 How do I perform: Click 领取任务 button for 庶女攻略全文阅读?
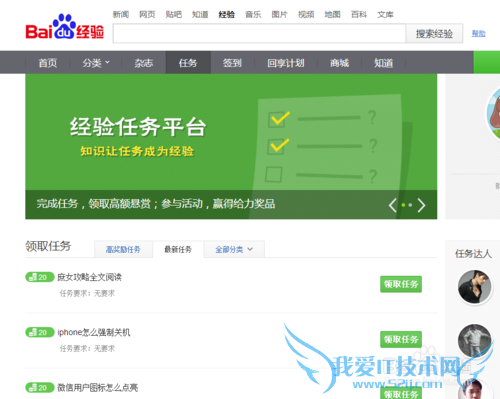401,284
